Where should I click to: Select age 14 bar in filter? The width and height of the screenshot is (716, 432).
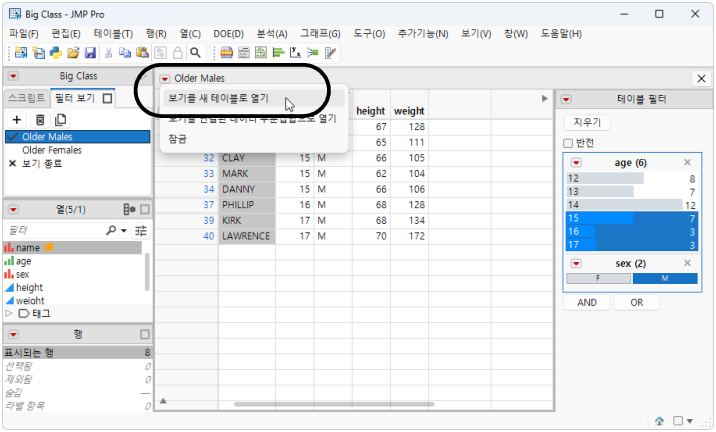[x=631, y=205]
